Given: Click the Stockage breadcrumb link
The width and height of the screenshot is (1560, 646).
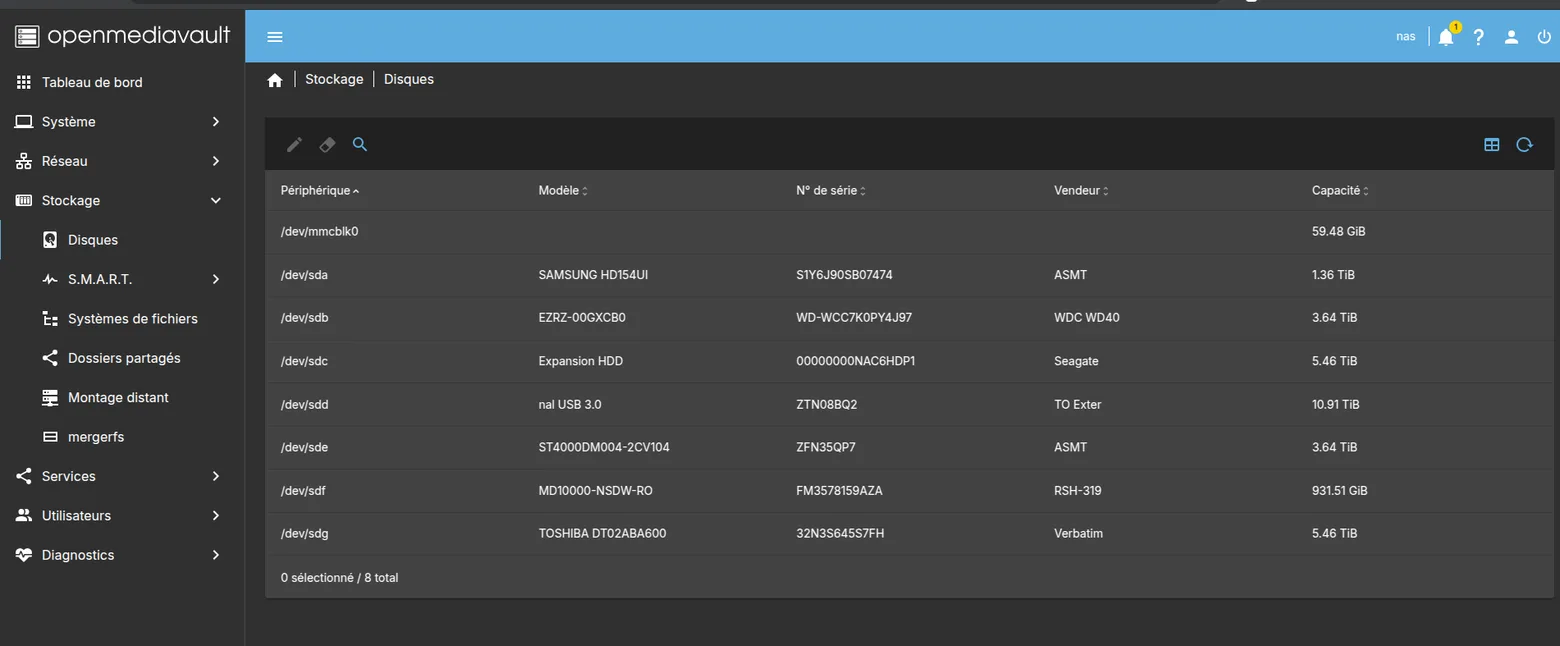Looking at the screenshot, I should 334,79.
